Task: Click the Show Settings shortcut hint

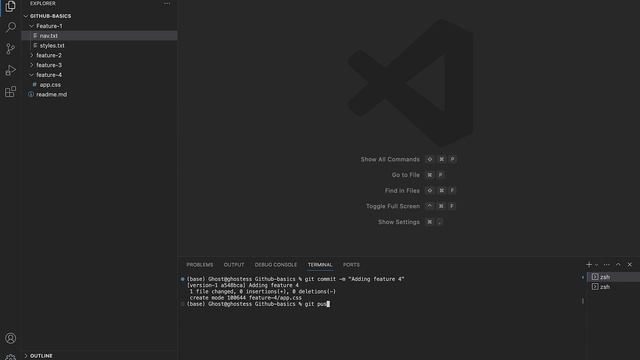Action: [x=411, y=222]
